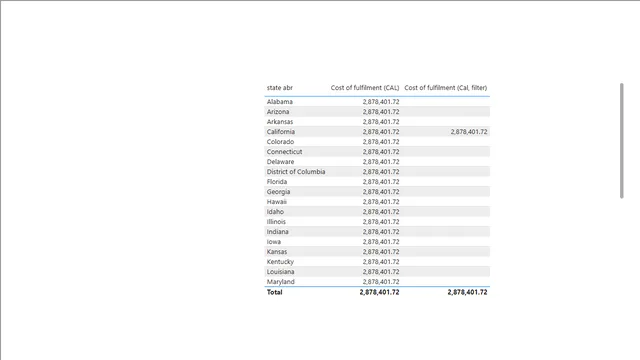Select the Kentucky row label
Screen dimensions: 640x360
tap(280, 262)
